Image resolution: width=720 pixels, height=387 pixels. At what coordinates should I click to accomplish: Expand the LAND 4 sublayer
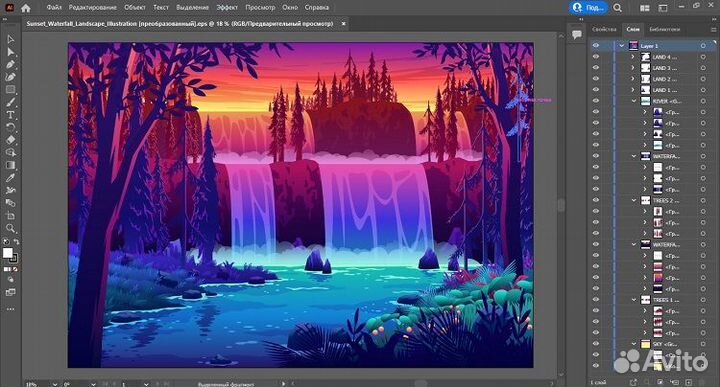click(633, 57)
